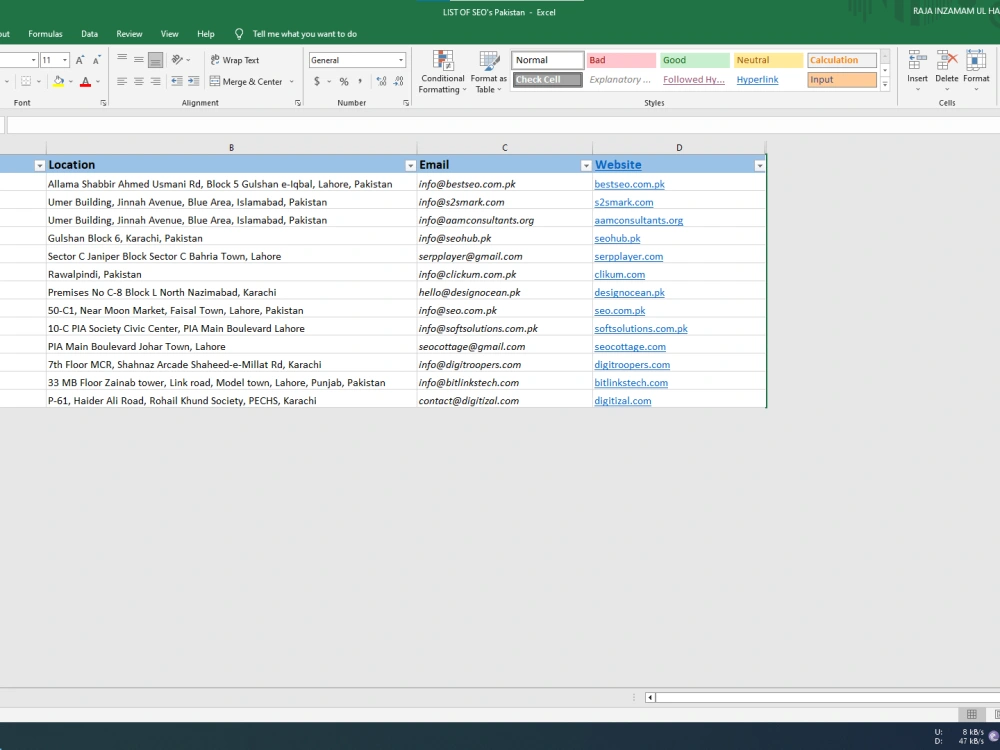This screenshot has height=750, width=1000.
Task: Click the cell borders icon
Action: (26, 81)
